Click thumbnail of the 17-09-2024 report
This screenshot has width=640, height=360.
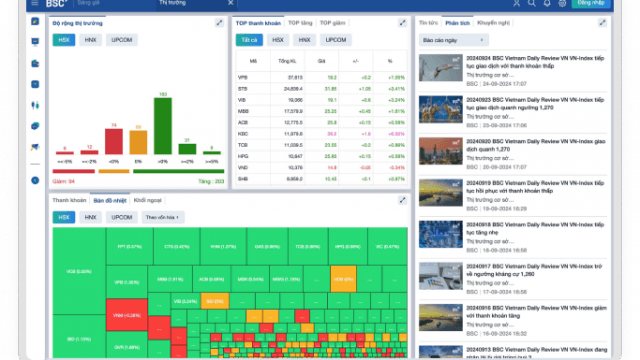(441, 276)
